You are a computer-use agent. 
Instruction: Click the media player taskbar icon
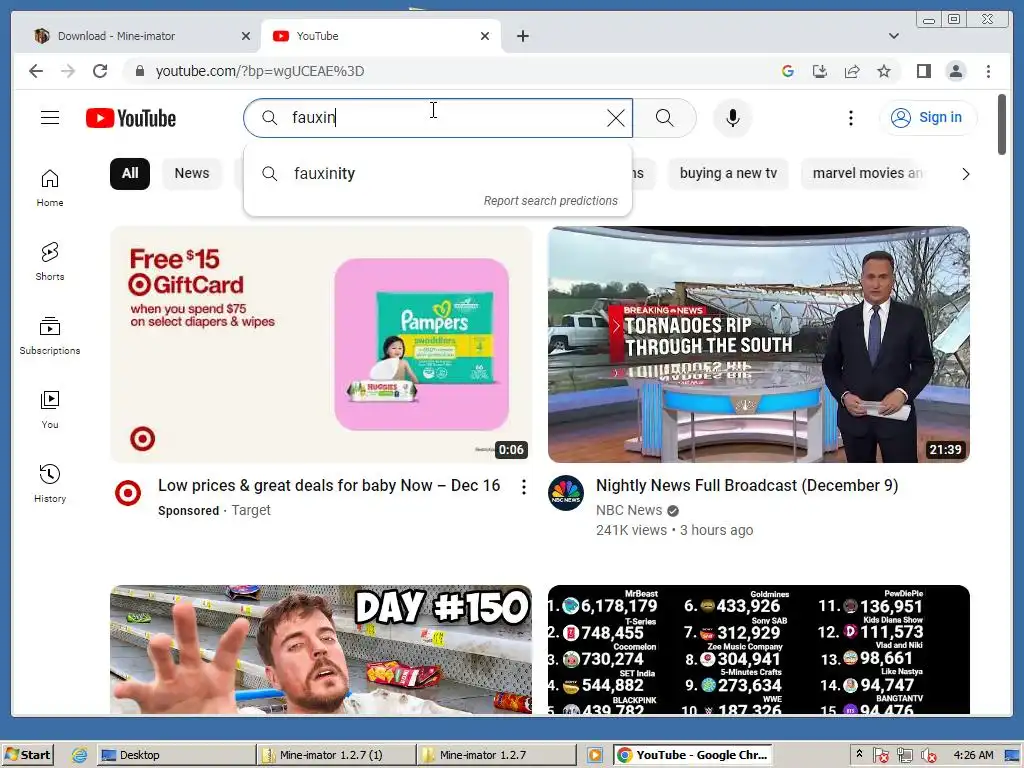[x=594, y=755]
